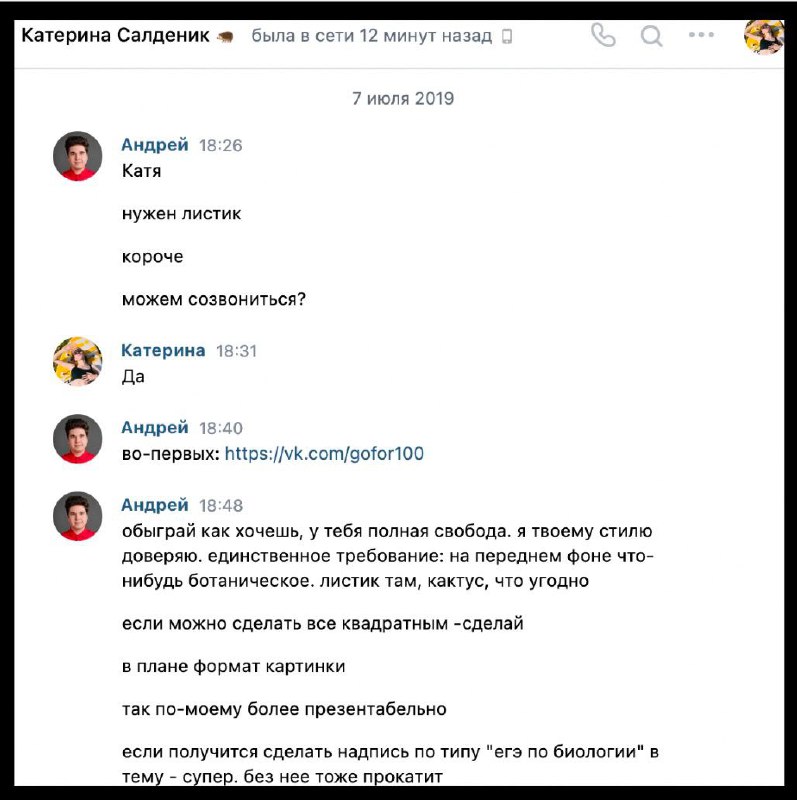Select the message 'так по-моему более презентабельно'
797x800 pixels.
[x=284, y=709]
